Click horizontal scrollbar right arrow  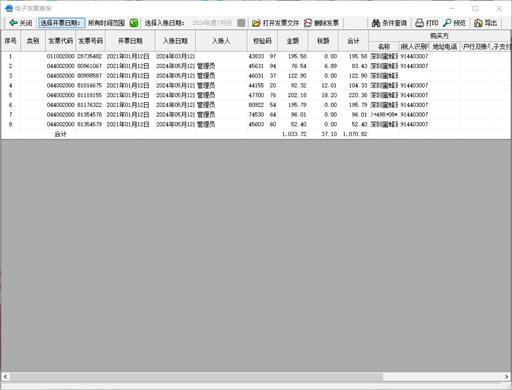(x=506, y=376)
